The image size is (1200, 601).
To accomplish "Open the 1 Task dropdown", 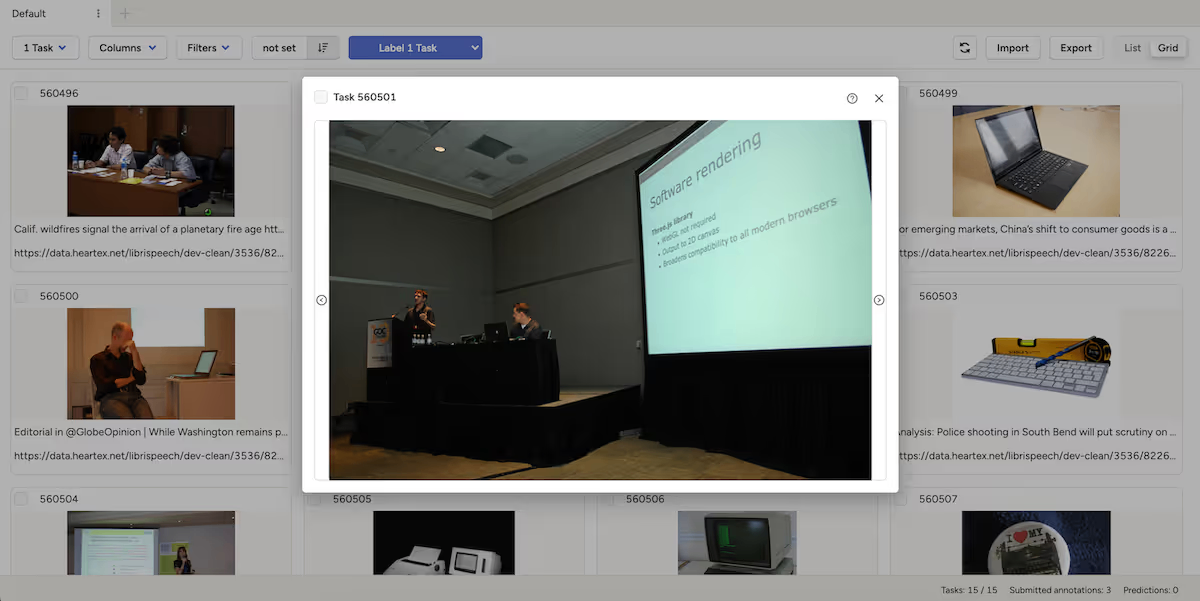I will 45,48.
